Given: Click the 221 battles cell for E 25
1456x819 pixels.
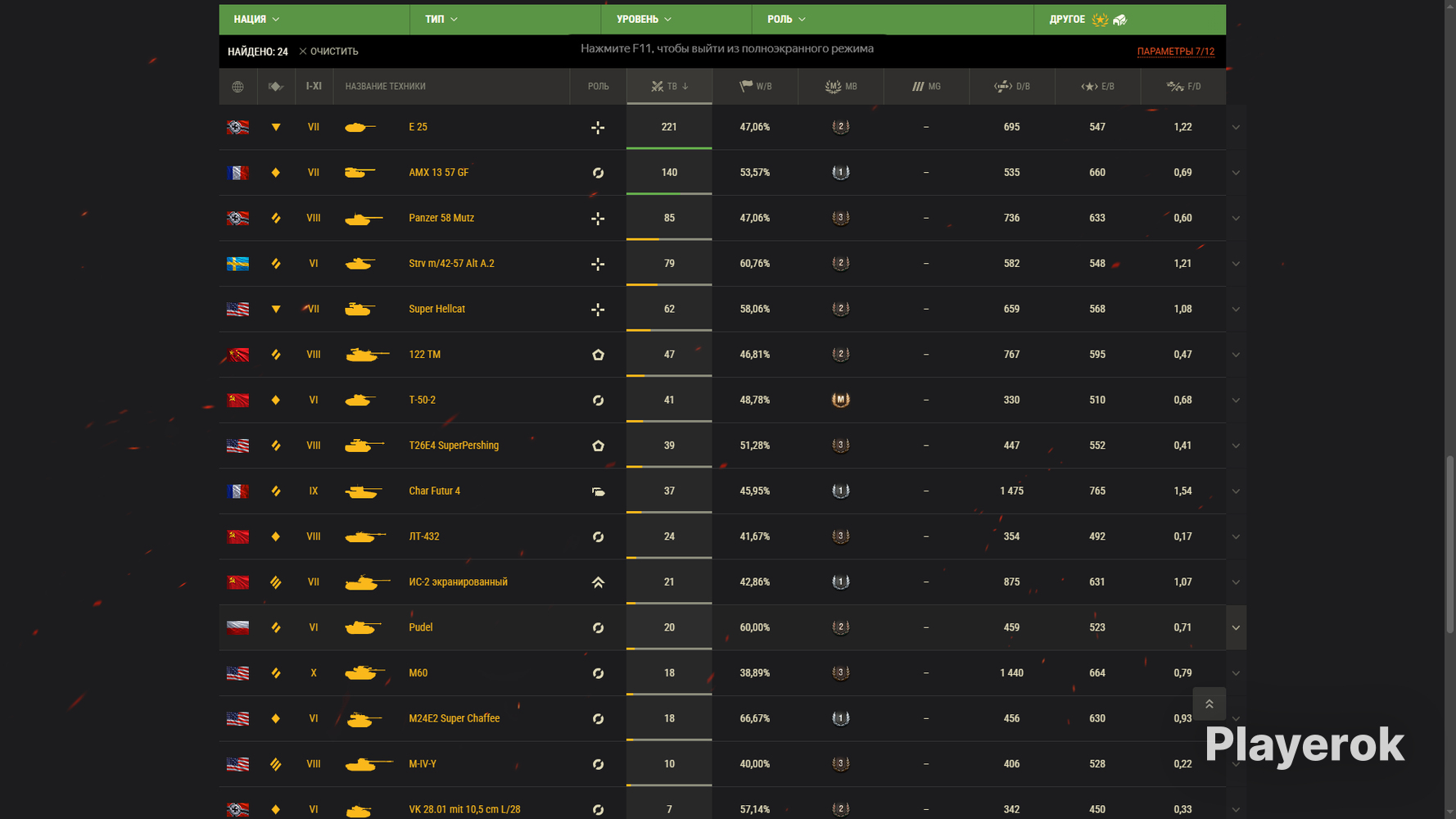Looking at the screenshot, I should (669, 127).
